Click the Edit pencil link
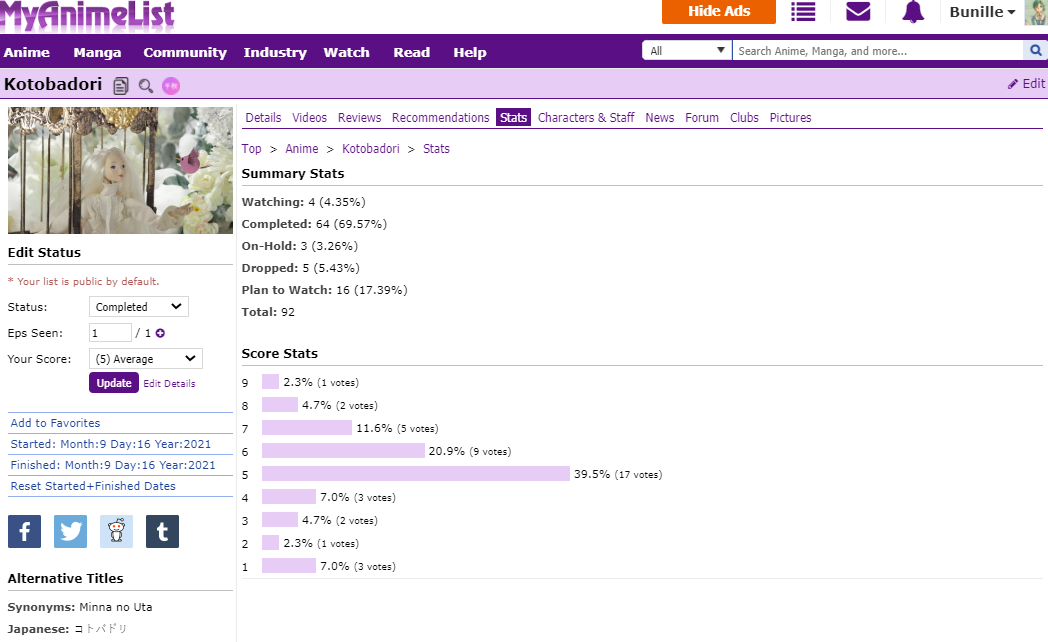 pos(1027,84)
